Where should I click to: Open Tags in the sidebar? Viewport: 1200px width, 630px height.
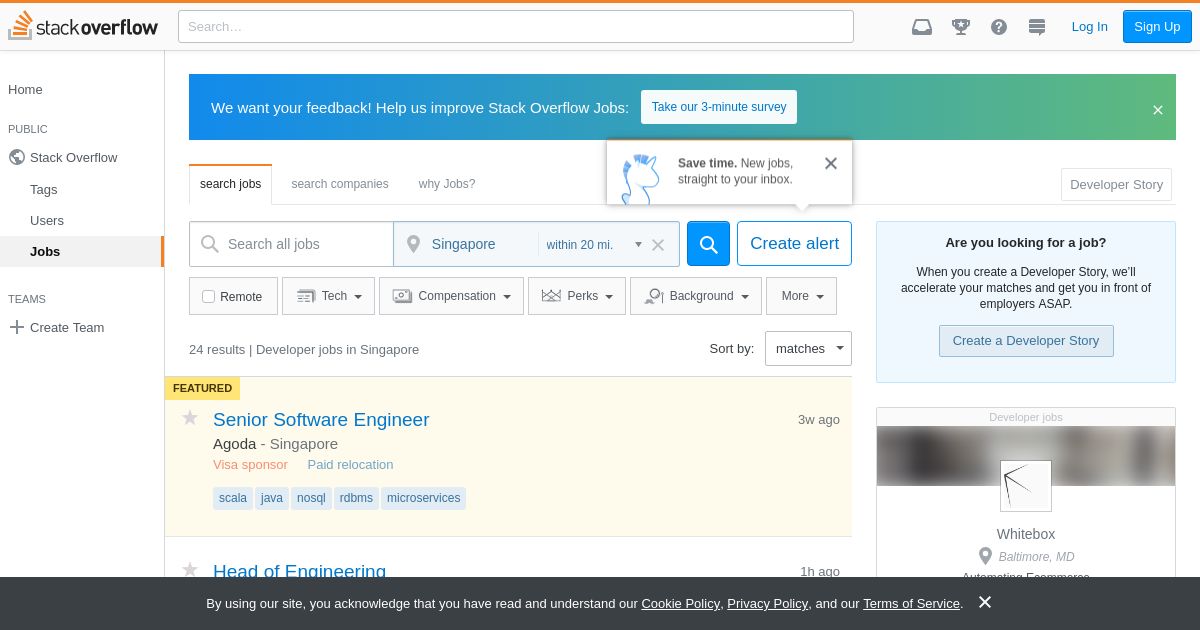pos(44,189)
